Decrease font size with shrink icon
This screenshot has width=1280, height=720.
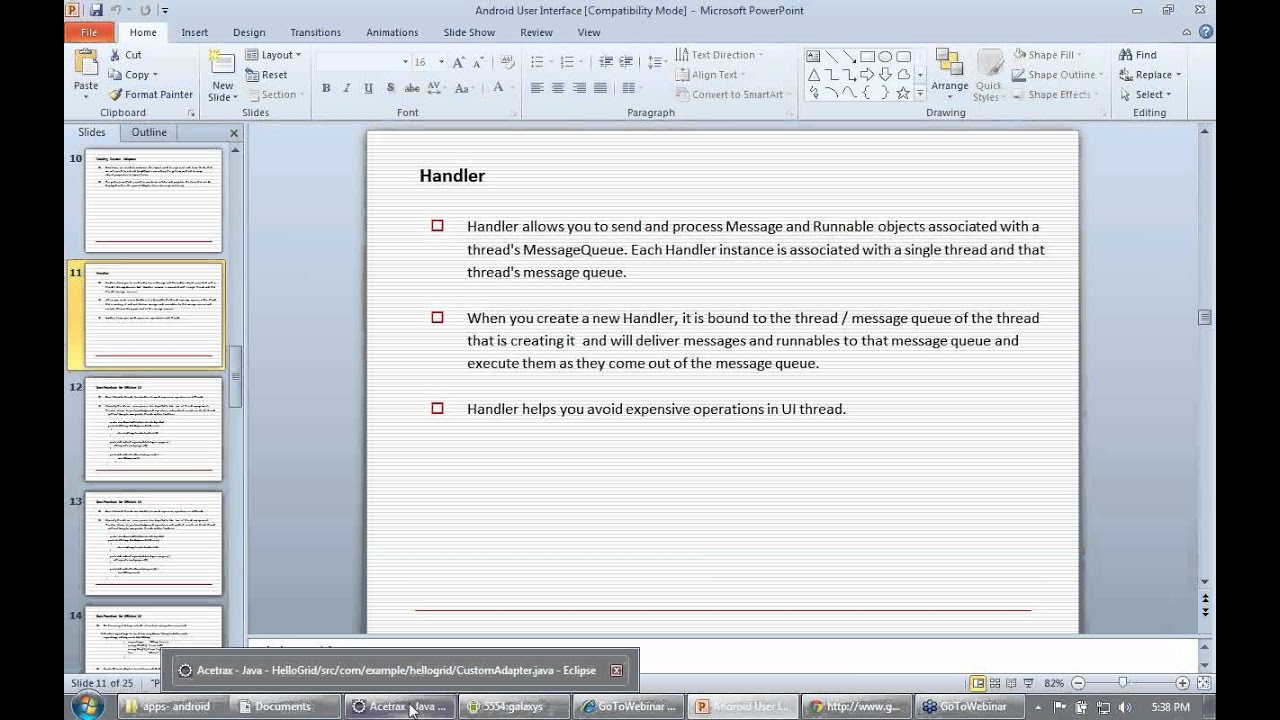pyautogui.click(x=479, y=62)
